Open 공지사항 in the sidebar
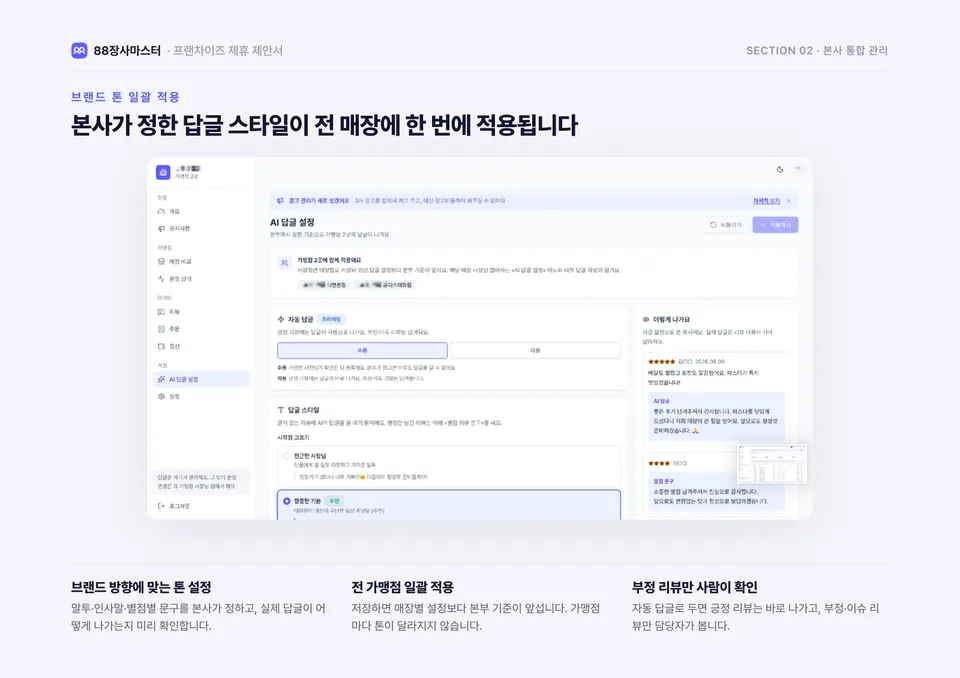The width and height of the screenshot is (960, 678). pos(201,228)
